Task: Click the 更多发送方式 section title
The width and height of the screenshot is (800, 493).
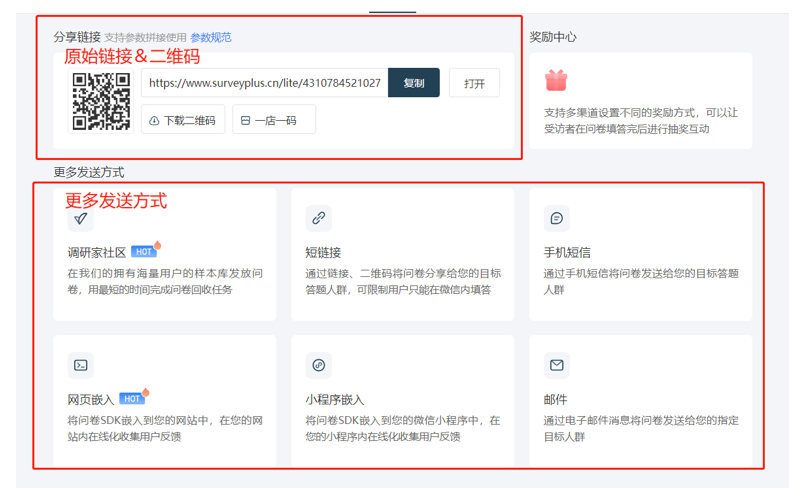Action: 89,172
